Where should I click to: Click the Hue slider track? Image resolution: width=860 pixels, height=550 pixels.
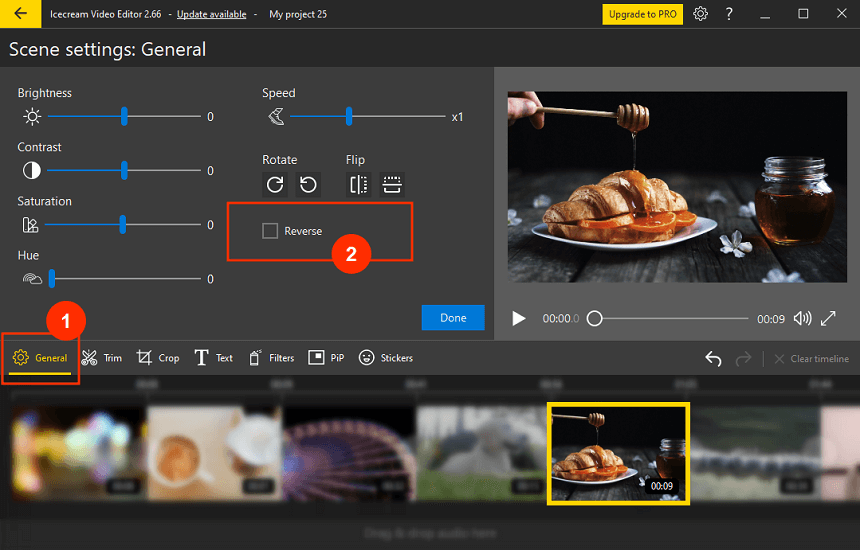pos(124,279)
